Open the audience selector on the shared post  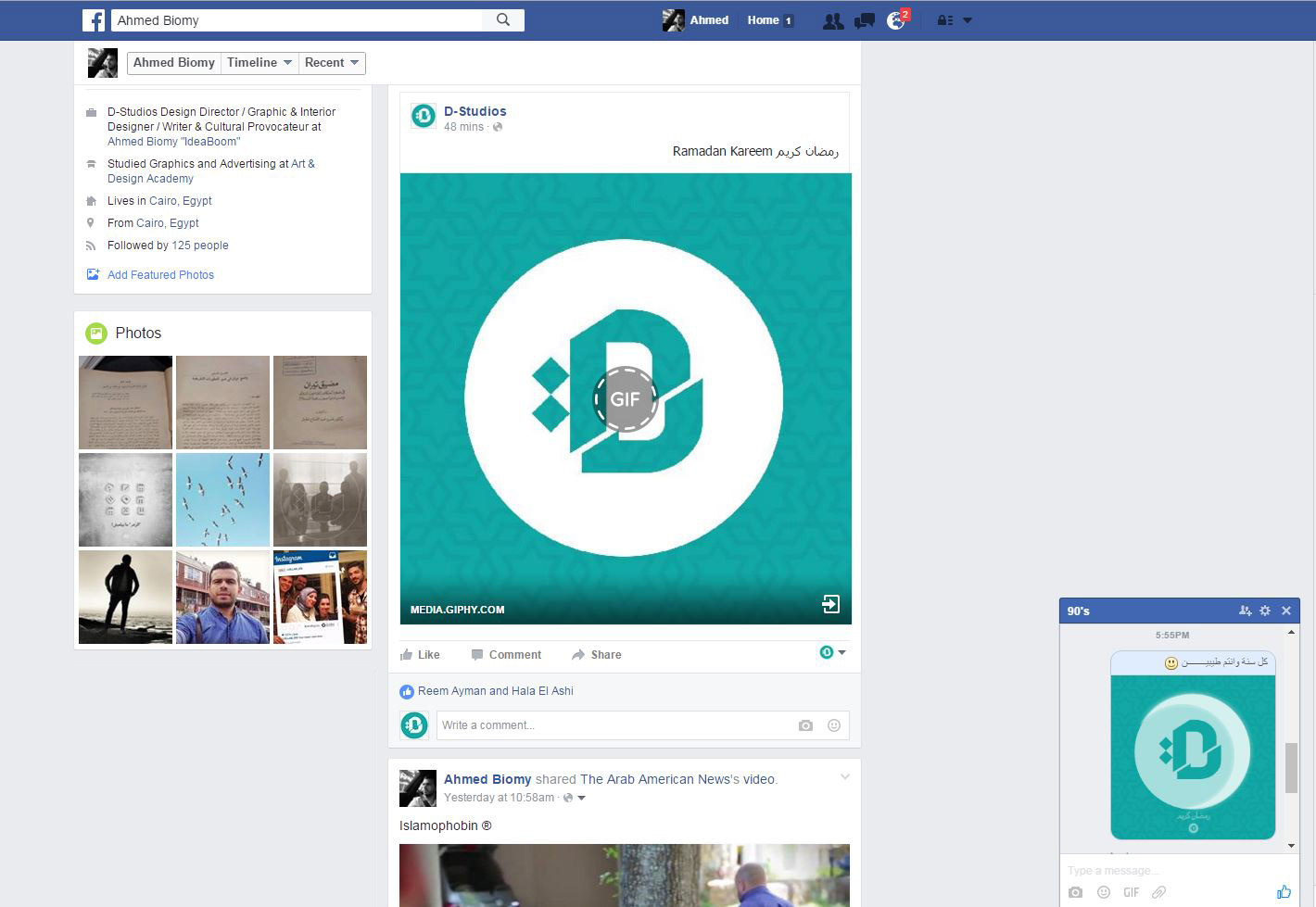pos(575,798)
